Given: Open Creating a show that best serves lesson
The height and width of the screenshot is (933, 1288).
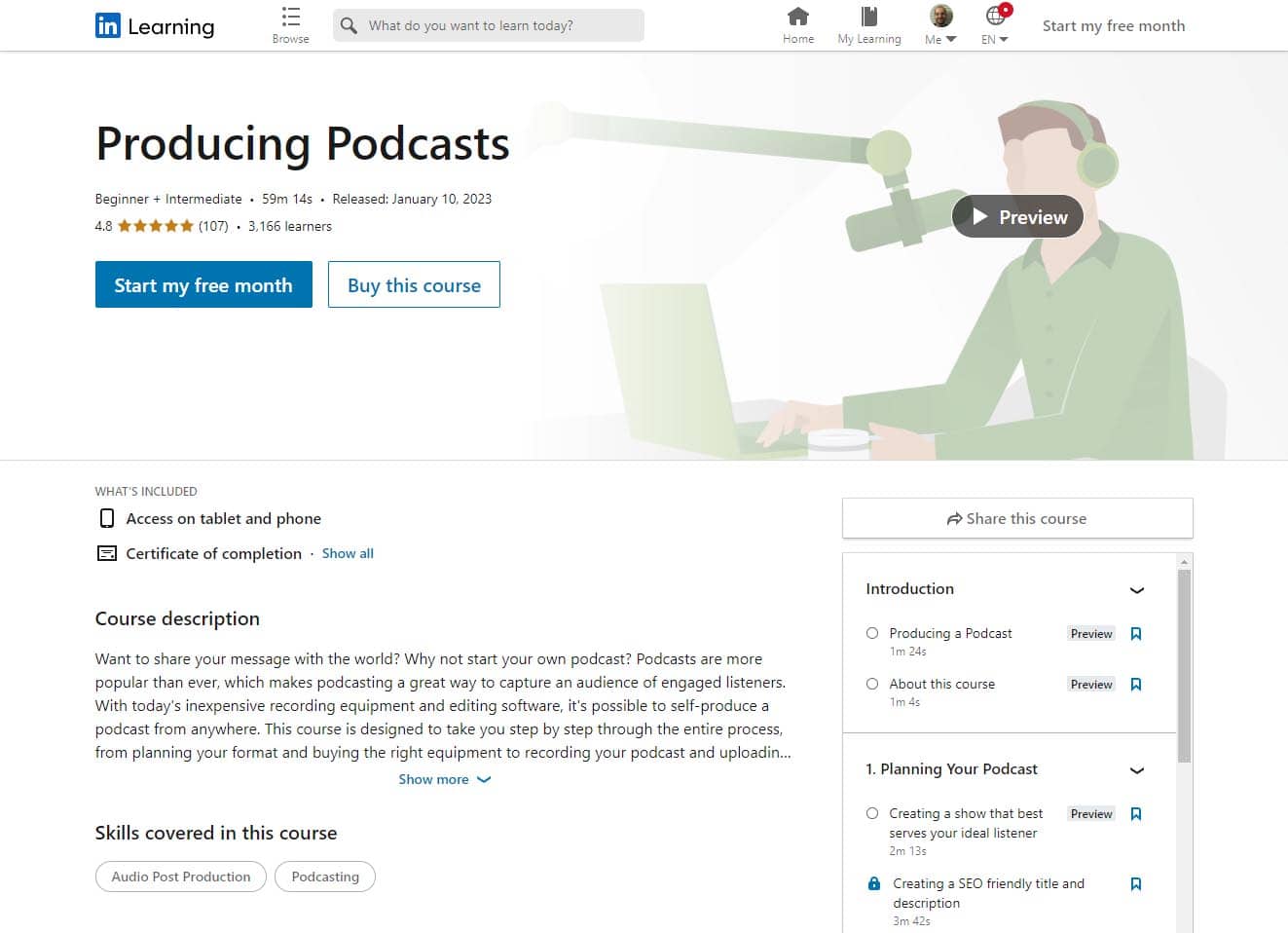Looking at the screenshot, I should coord(966,823).
